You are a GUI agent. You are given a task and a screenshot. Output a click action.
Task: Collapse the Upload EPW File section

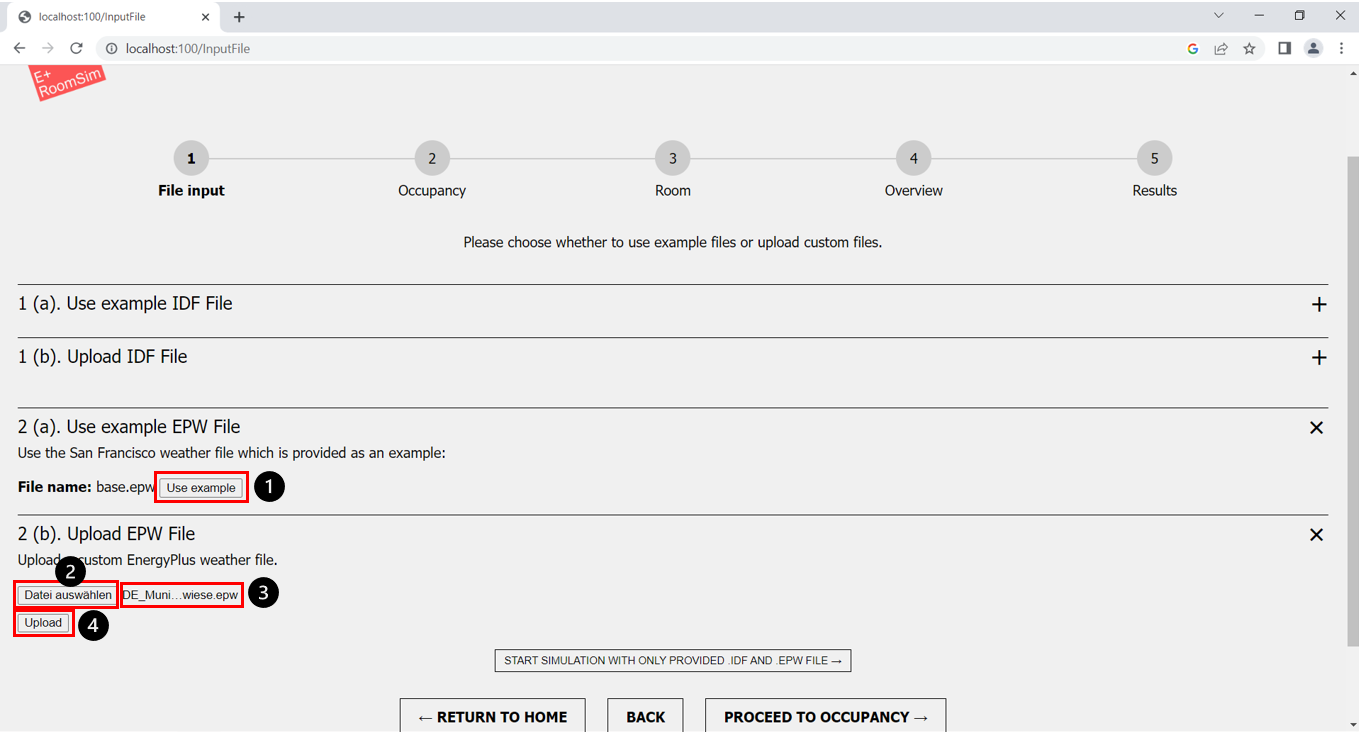(x=1316, y=534)
